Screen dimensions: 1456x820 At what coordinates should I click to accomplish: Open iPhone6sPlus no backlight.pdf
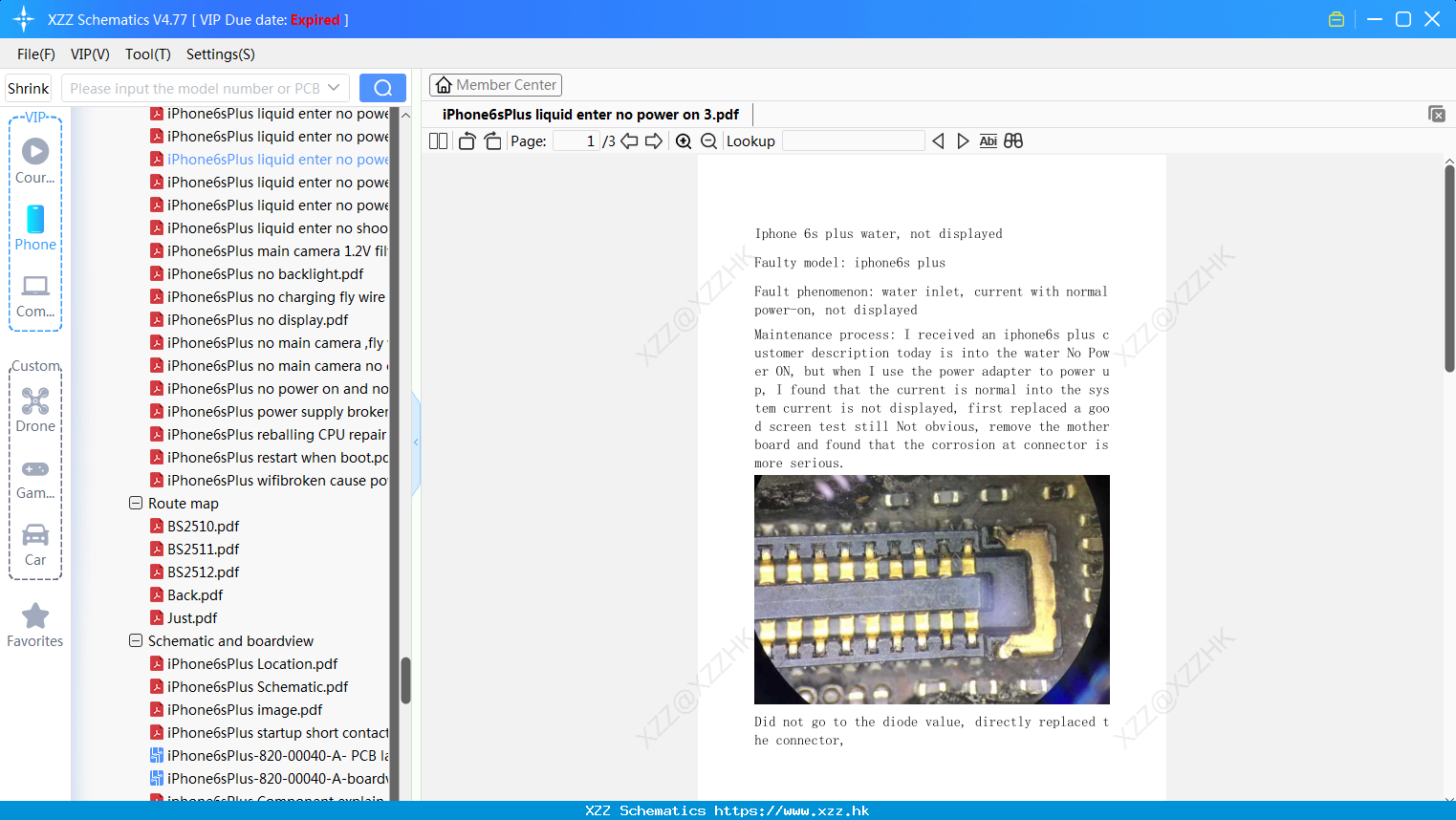pos(265,273)
